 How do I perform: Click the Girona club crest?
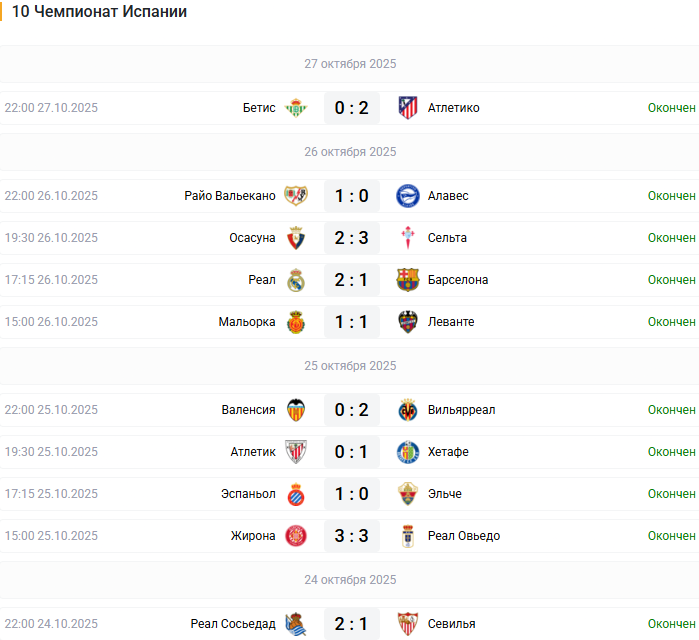pos(295,536)
